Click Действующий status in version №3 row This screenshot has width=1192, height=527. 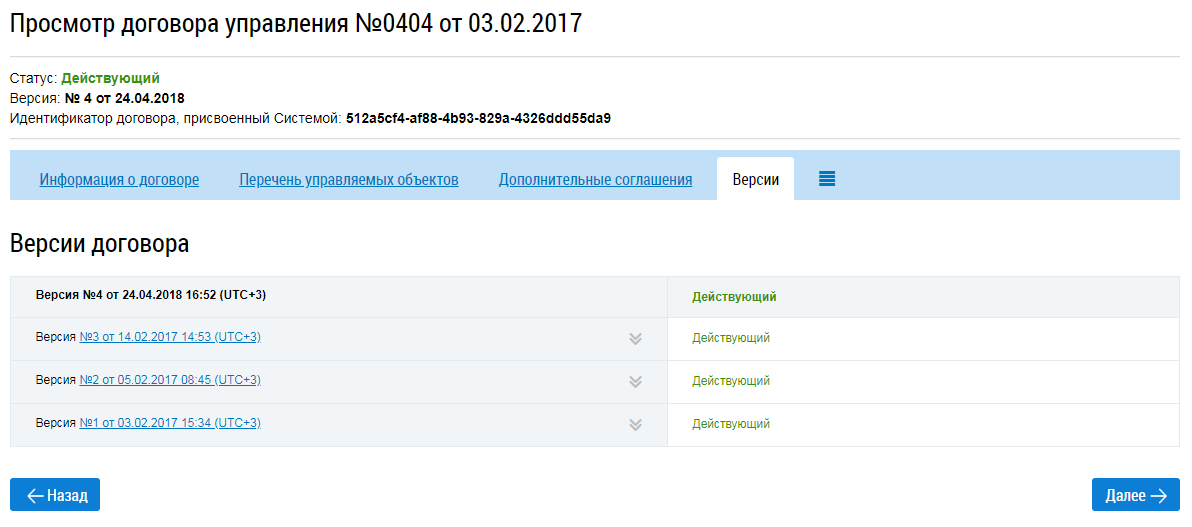click(x=731, y=338)
